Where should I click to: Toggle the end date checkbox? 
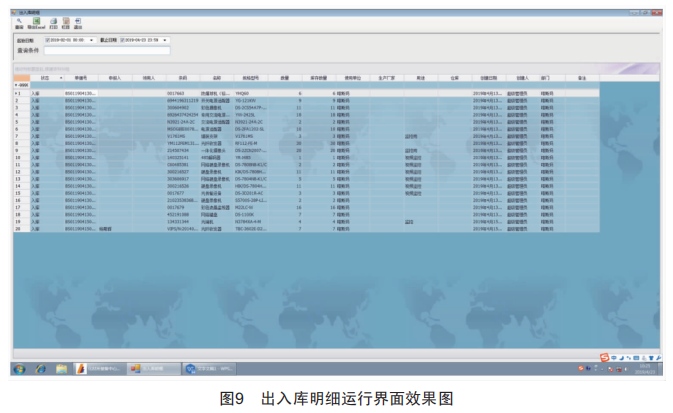click(x=123, y=38)
